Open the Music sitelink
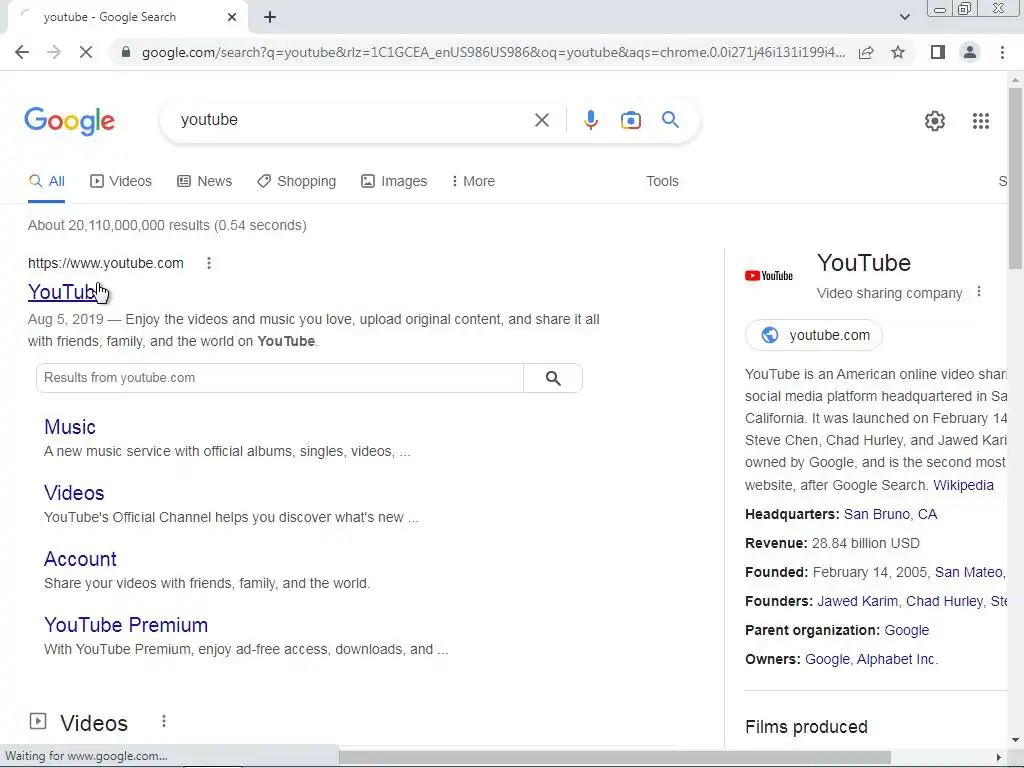 click(70, 427)
